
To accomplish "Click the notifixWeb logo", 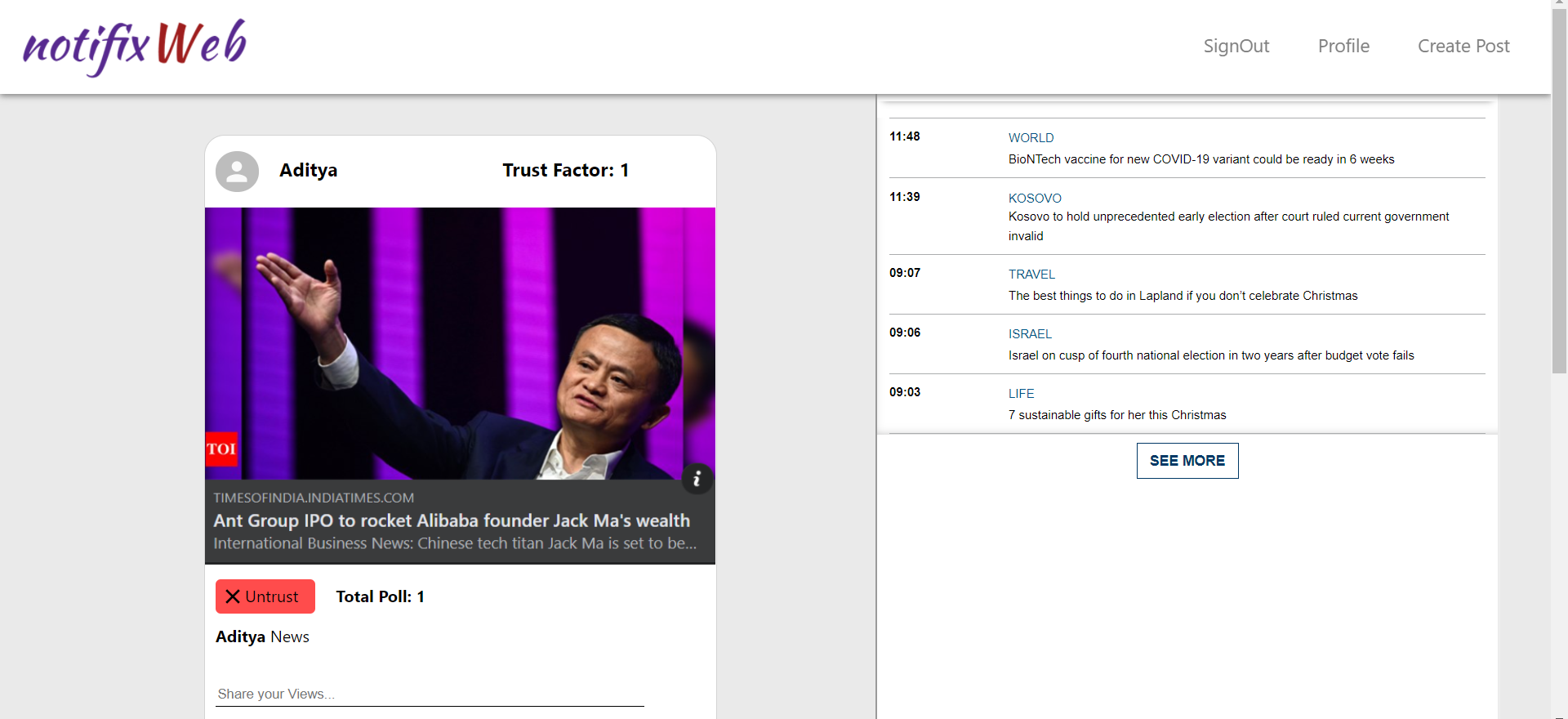I will coord(135,47).
